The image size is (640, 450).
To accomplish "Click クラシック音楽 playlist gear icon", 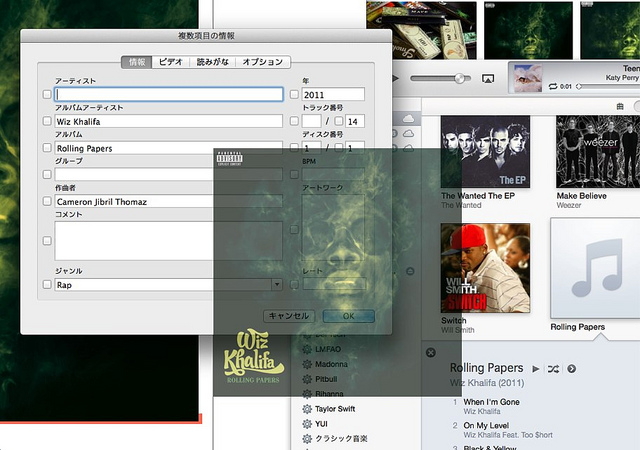I will coord(307,439).
